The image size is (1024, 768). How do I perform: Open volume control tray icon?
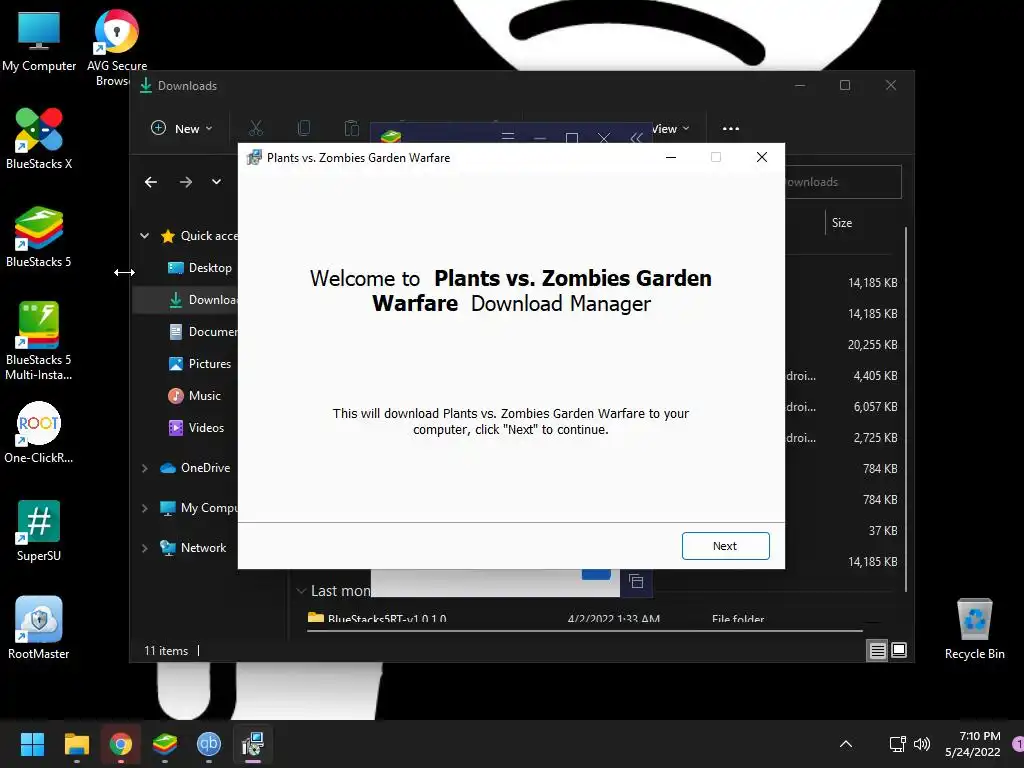[x=921, y=744]
